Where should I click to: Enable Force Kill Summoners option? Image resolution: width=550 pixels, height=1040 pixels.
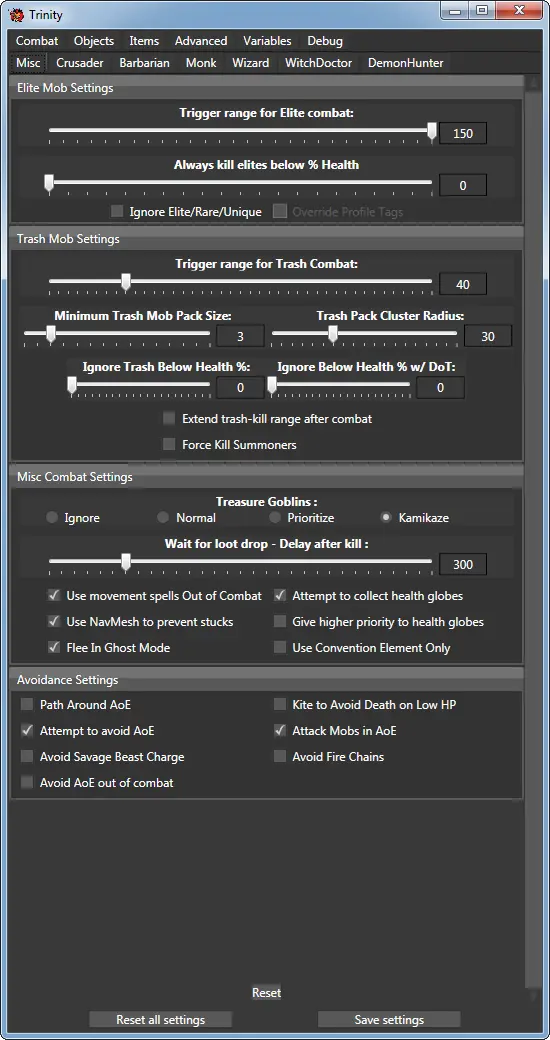tap(169, 444)
